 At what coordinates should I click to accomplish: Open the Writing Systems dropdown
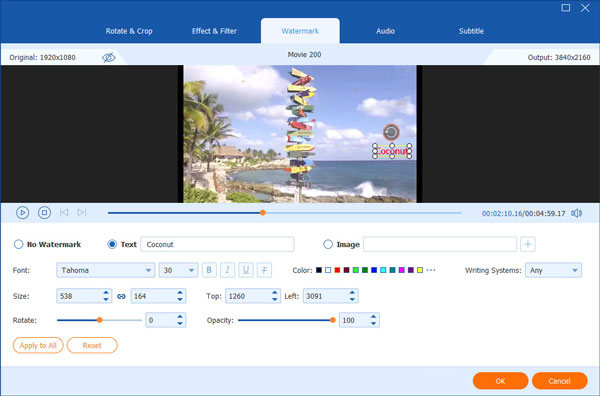pos(553,270)
